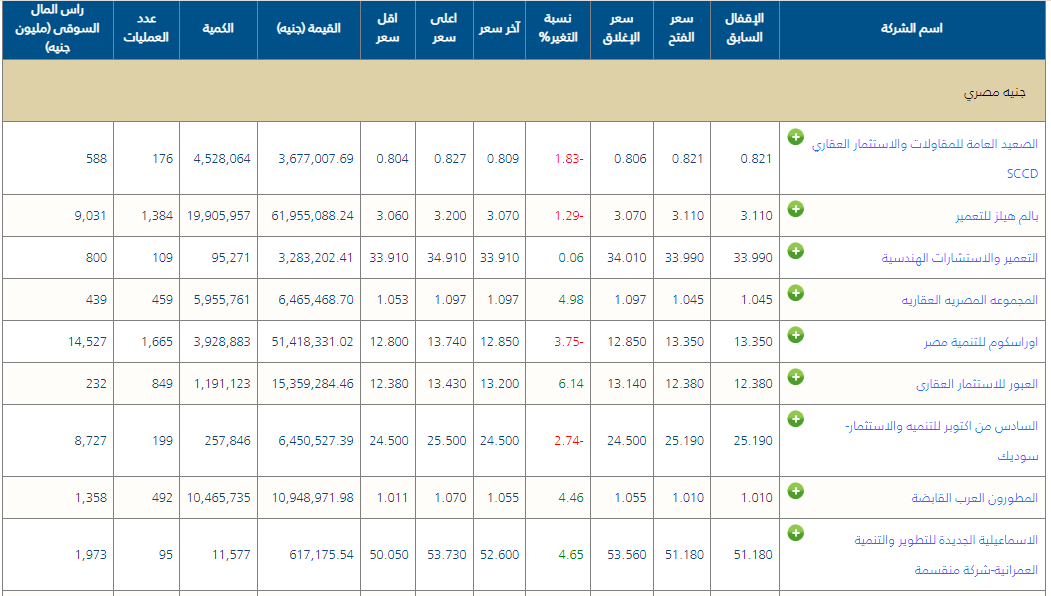Open company link بالم هيلز للتعمير
The width and height of the screenshot is (1051, 596).
point(996,216)
